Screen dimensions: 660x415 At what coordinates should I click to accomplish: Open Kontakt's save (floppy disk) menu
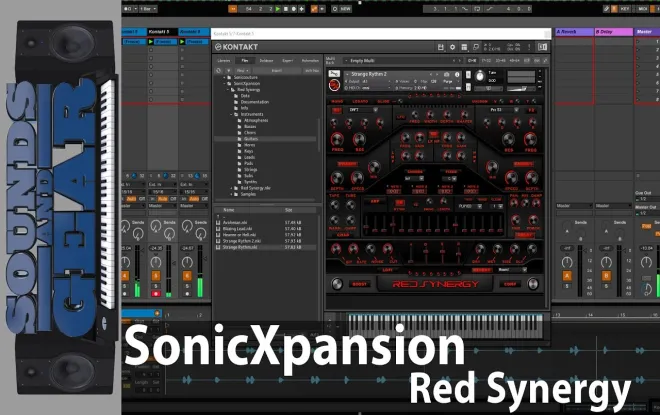point(440,47)
